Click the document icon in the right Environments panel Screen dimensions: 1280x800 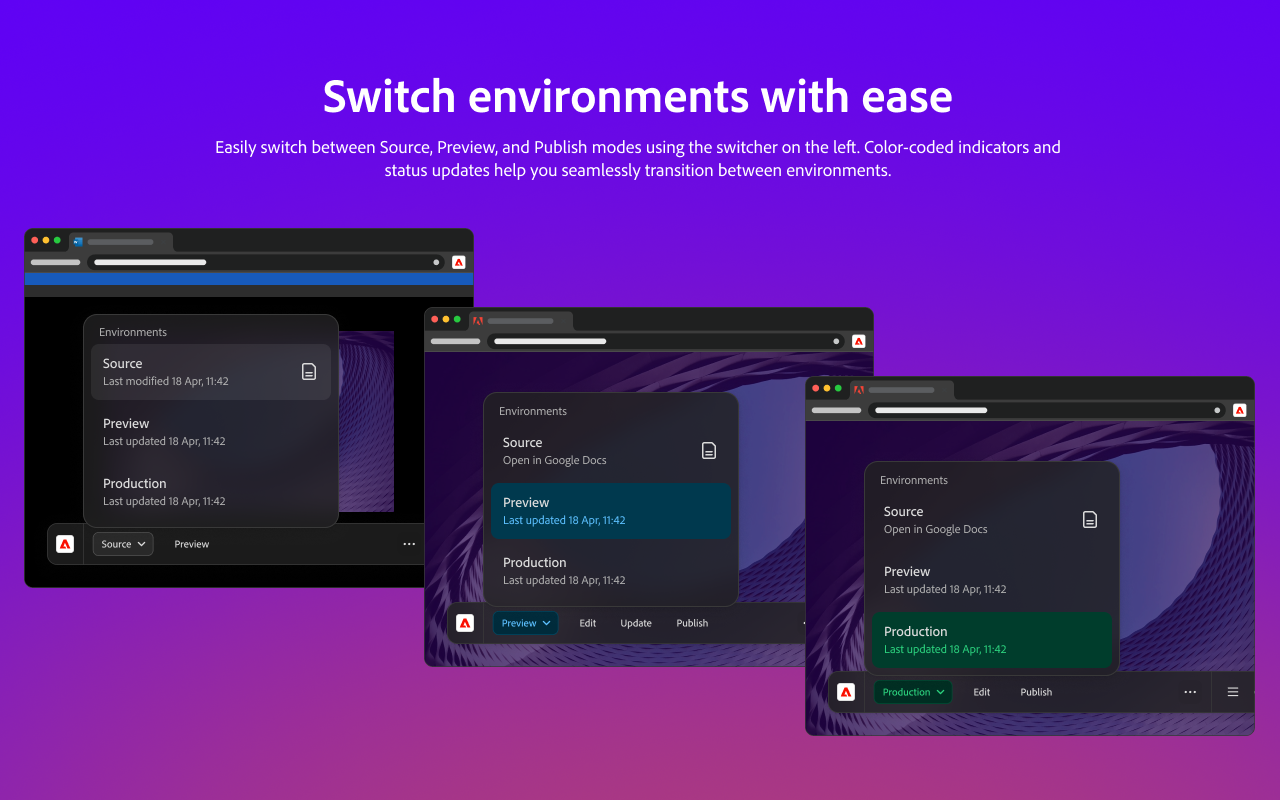[1090, 520]
